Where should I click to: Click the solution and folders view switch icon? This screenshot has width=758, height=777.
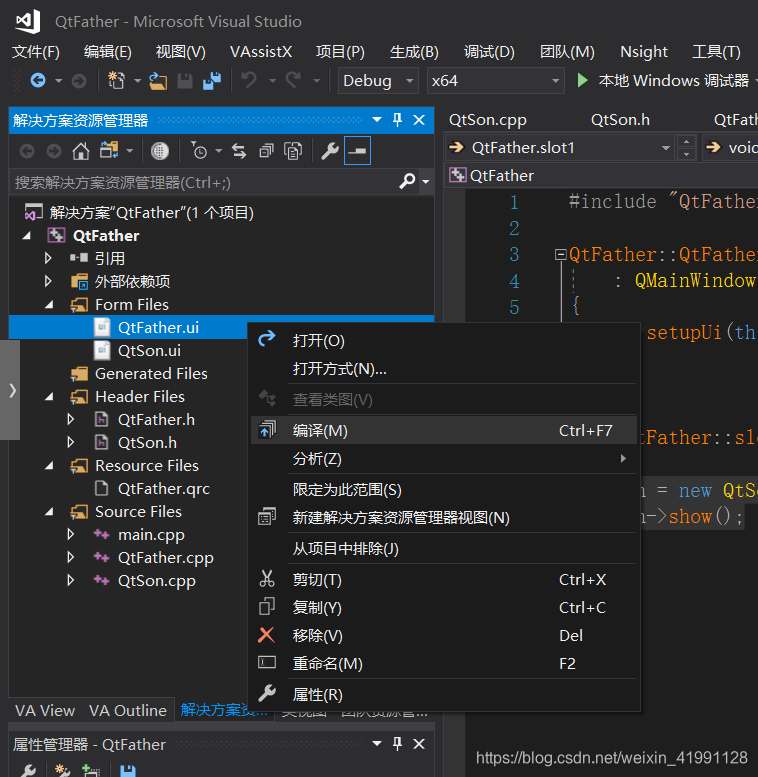pos(109,150)
